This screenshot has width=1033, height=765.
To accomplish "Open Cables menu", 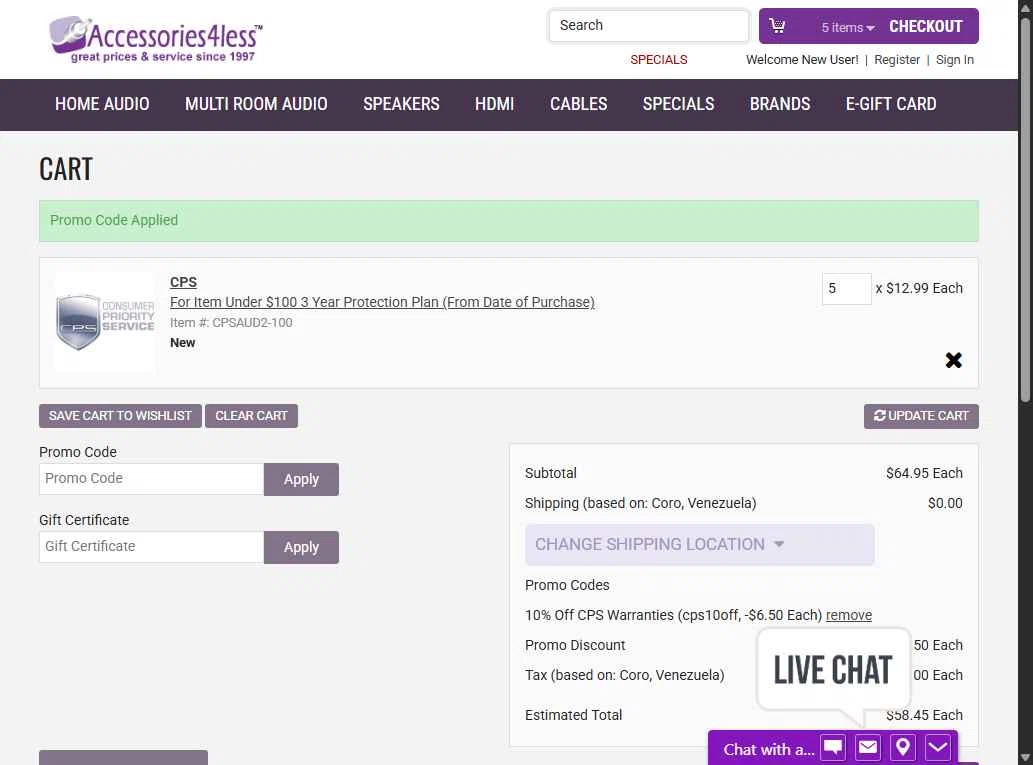I will tap(578, 104).
